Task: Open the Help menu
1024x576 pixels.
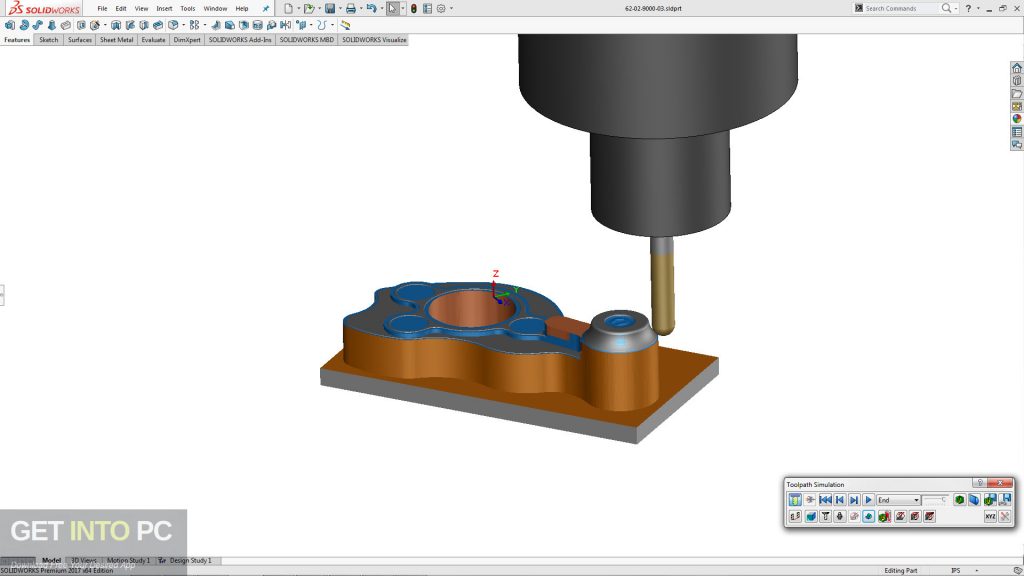Action: click(x=242, y=8)
